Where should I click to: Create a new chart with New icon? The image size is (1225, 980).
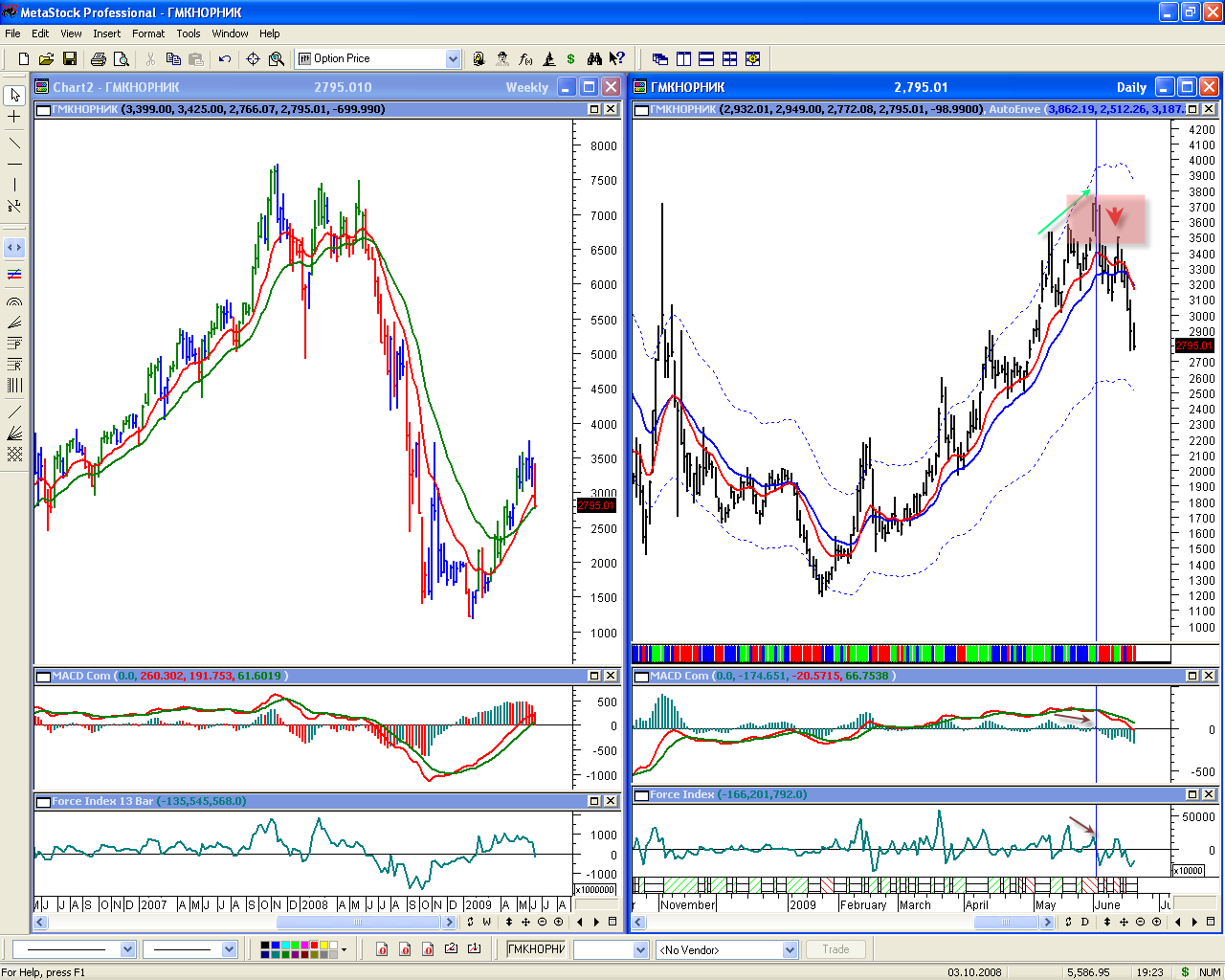click(x=23, y=58)
